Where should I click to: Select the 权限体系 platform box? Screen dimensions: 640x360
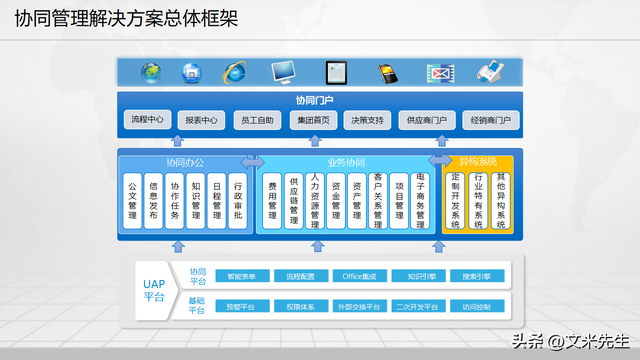click(301, 307)
